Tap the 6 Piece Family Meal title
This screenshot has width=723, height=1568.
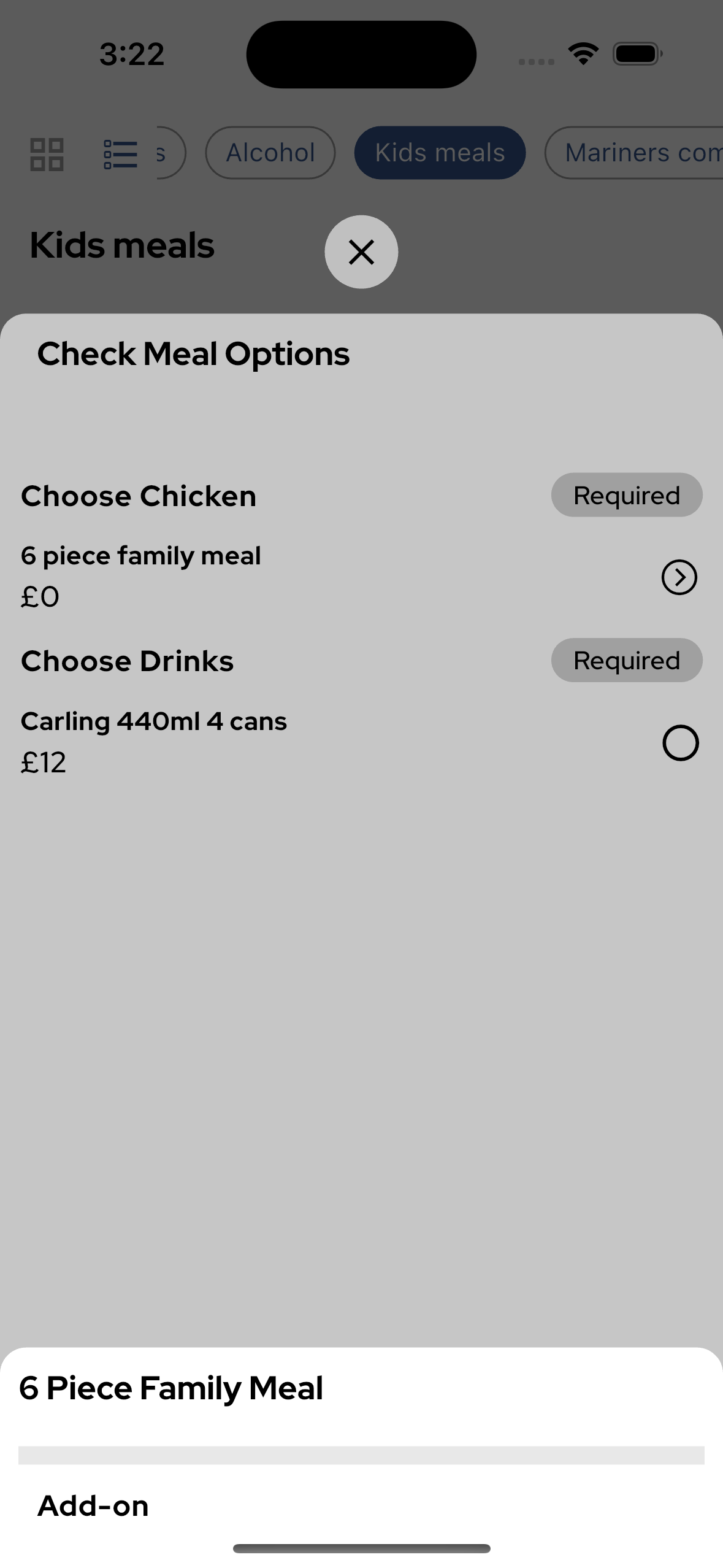point(171,1388)
